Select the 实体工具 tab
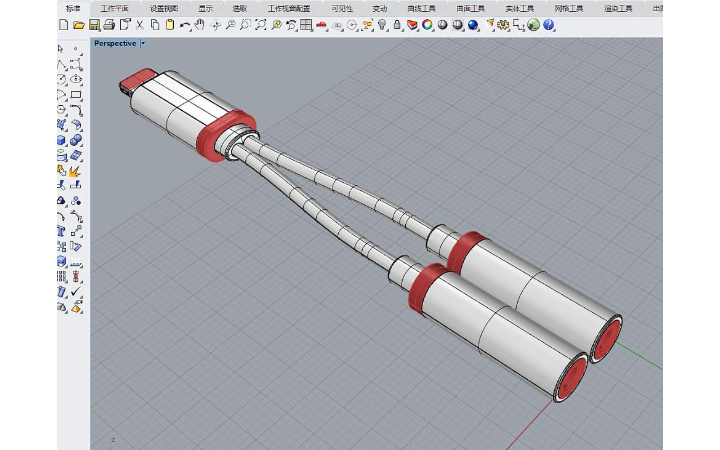This screenshot has width=720, height=450. click(520, 8)
